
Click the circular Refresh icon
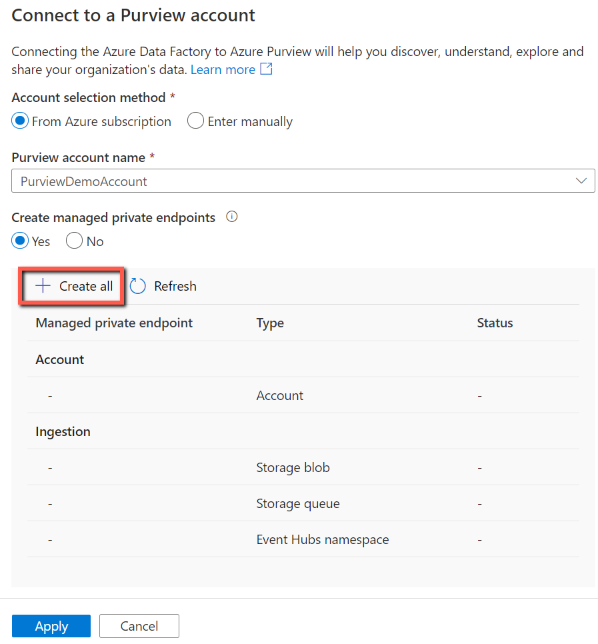[138, 286]
